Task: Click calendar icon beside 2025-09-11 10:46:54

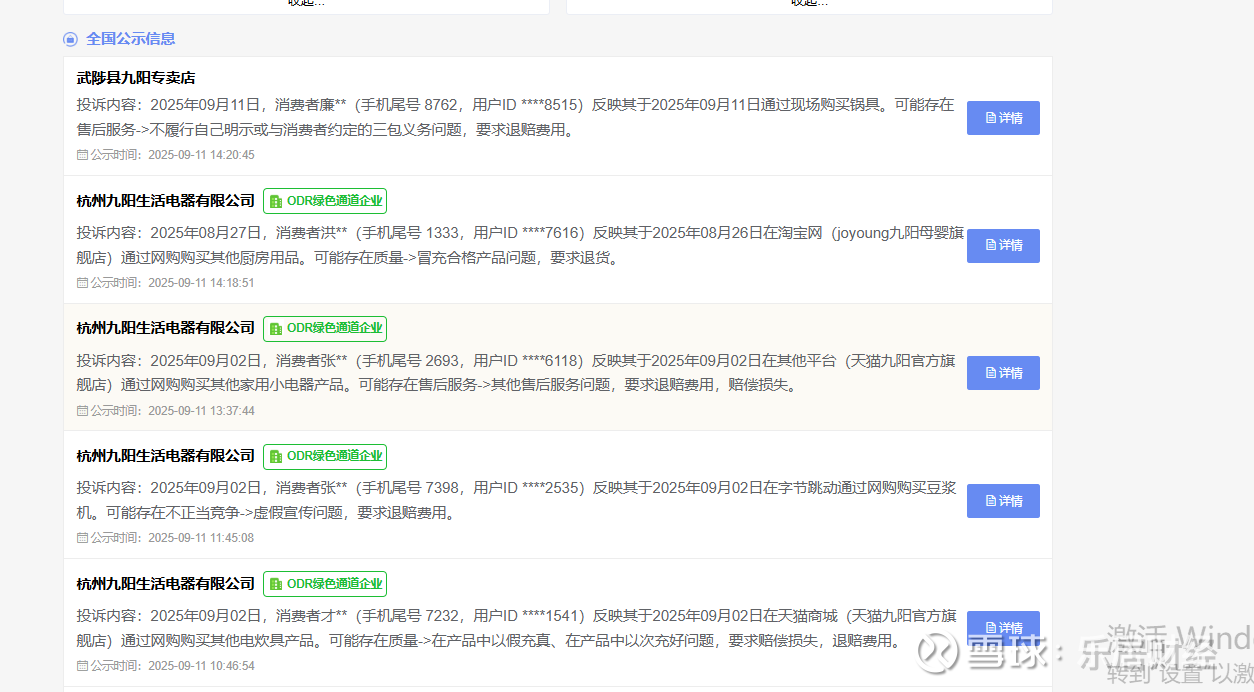Action: (82, 666)
